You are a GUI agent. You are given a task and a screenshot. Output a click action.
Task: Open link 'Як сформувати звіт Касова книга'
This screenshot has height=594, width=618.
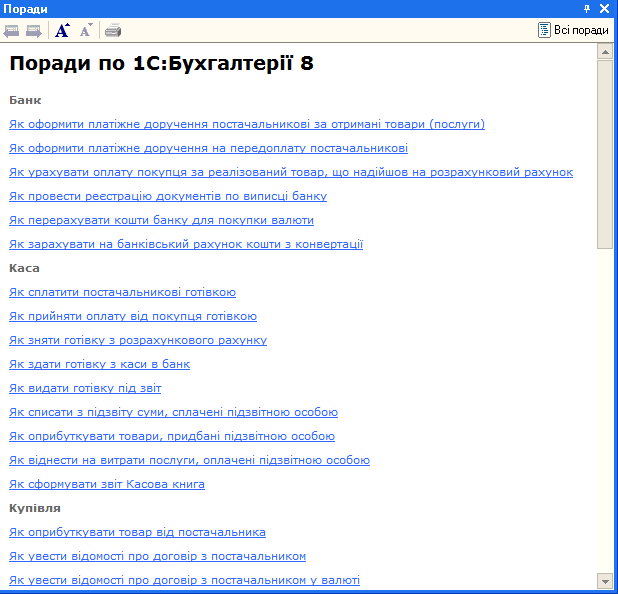pyautogui.click(x=107, y=484)
